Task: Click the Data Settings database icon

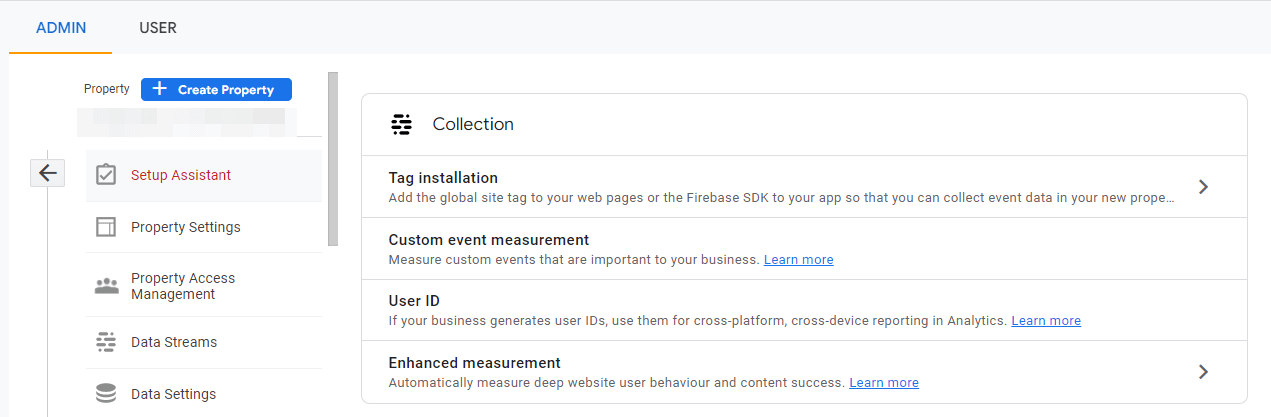Action: coord(106,394)
